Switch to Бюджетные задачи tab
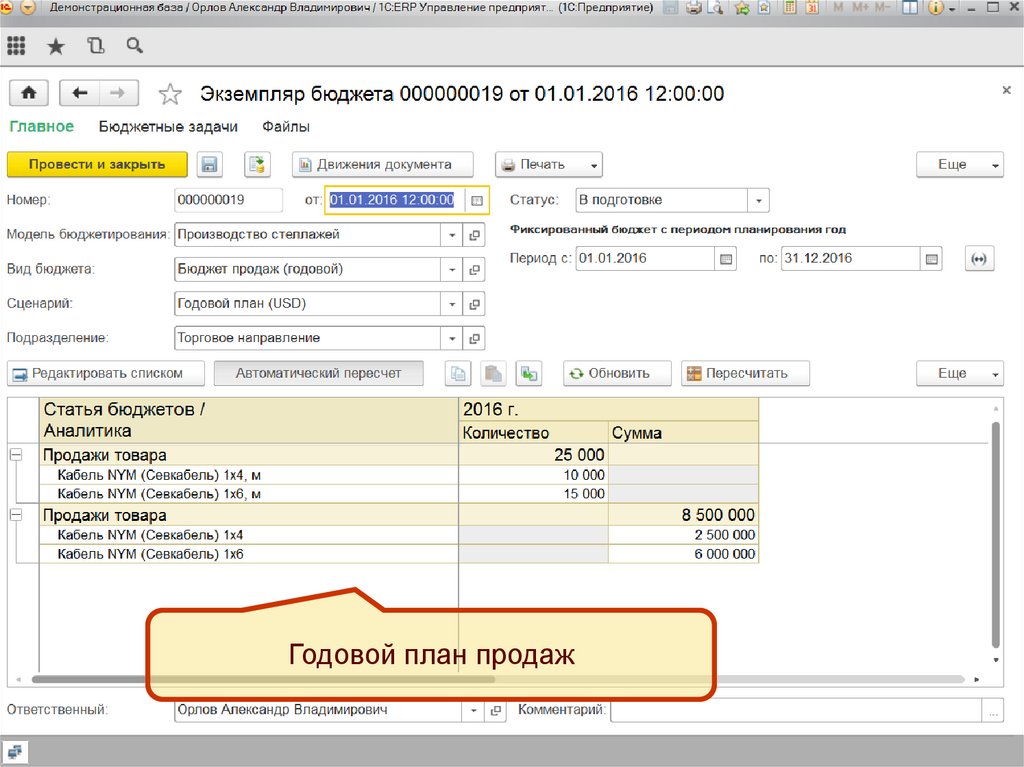The image size is (1024, 767). [x=168, y=127]
